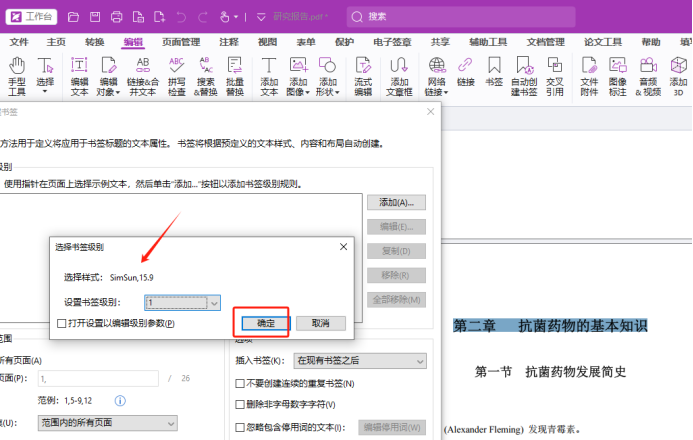Image resolution: width=693 pixels, height=440 pixels.
Task: Click the File Attachment (文件附件) icon
Action: [x=589, y=74]
